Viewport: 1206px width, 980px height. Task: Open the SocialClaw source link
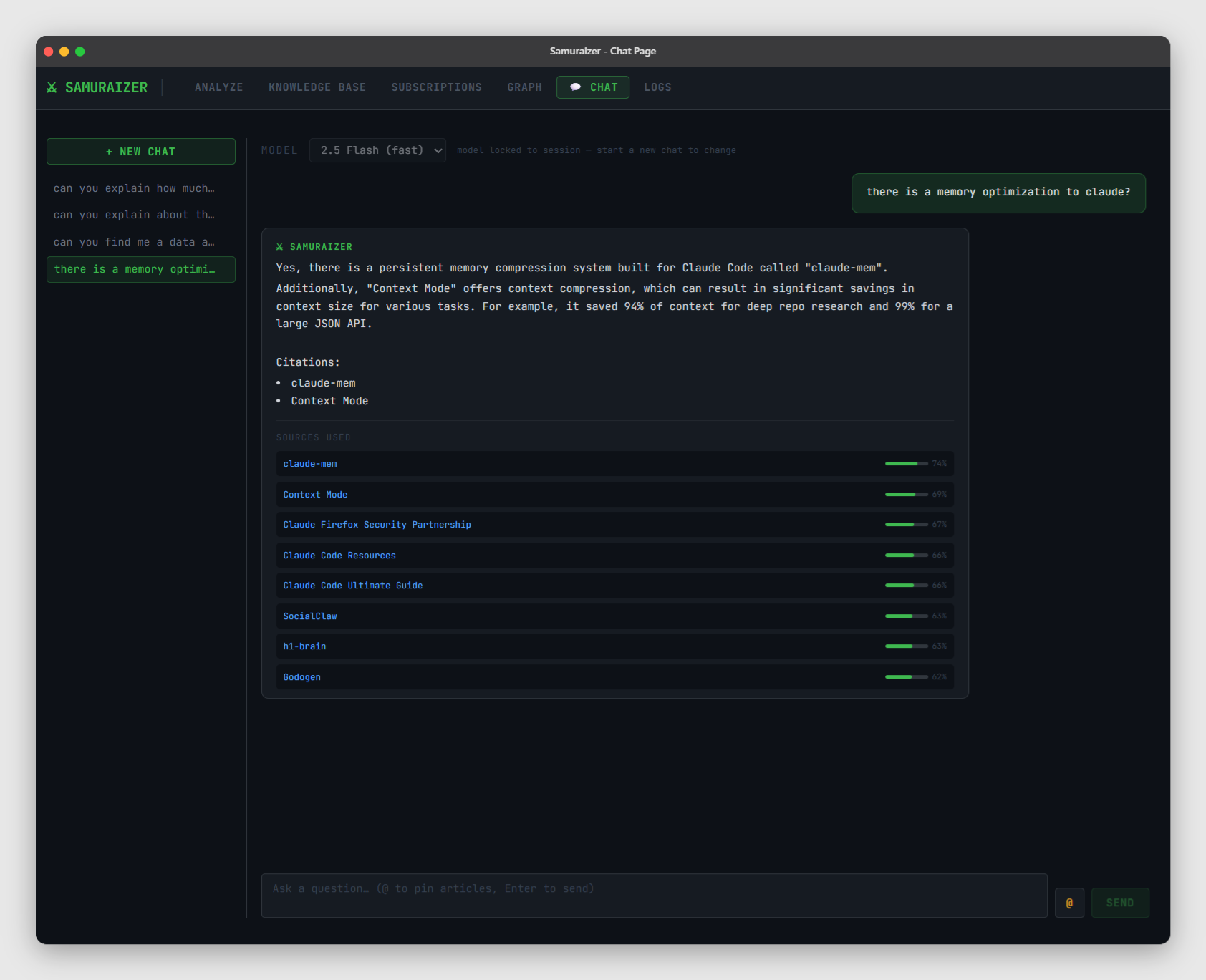(310, 616)
